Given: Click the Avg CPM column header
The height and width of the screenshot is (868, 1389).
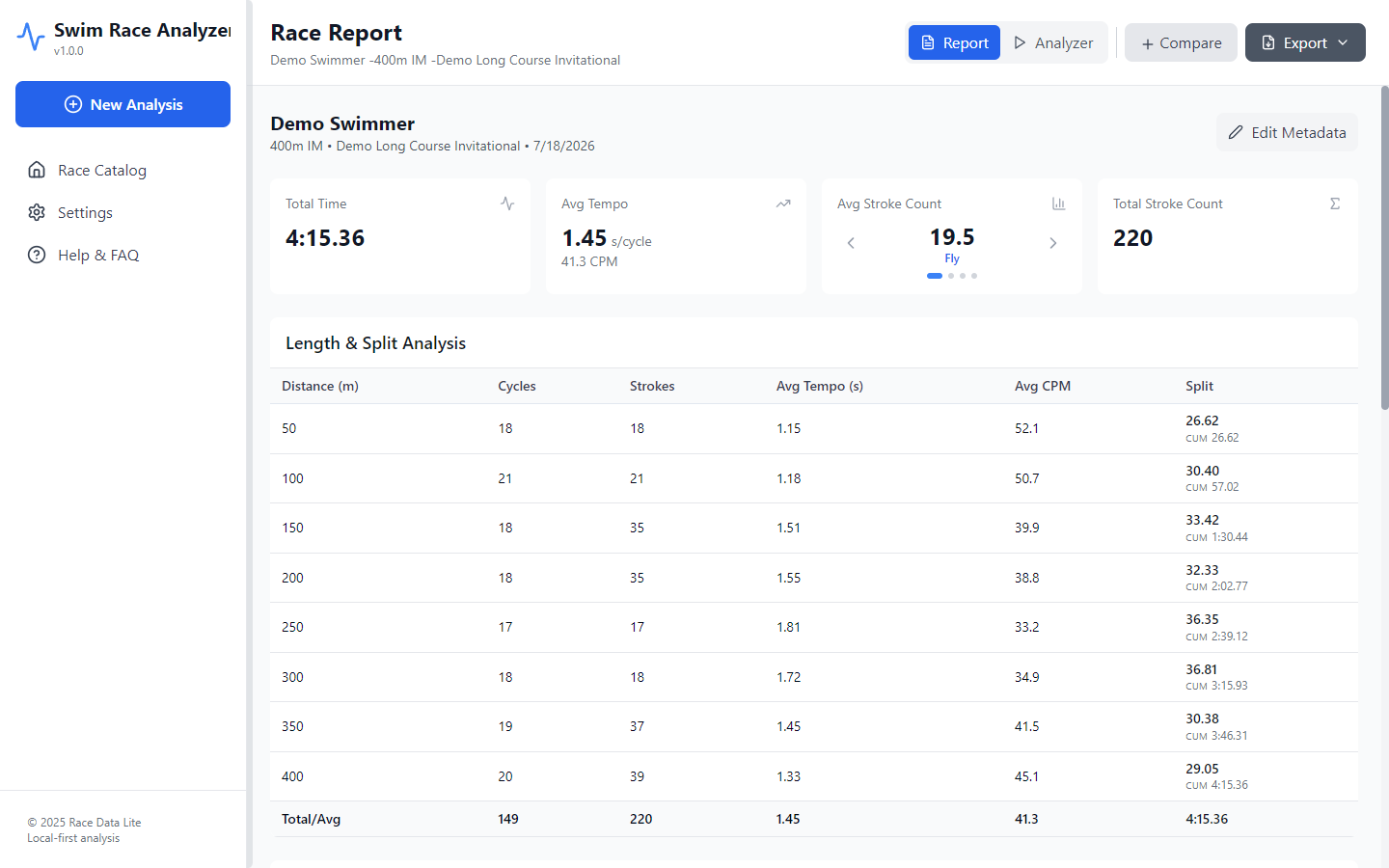Looking at the screenshot, I should tap(1043, 386).
